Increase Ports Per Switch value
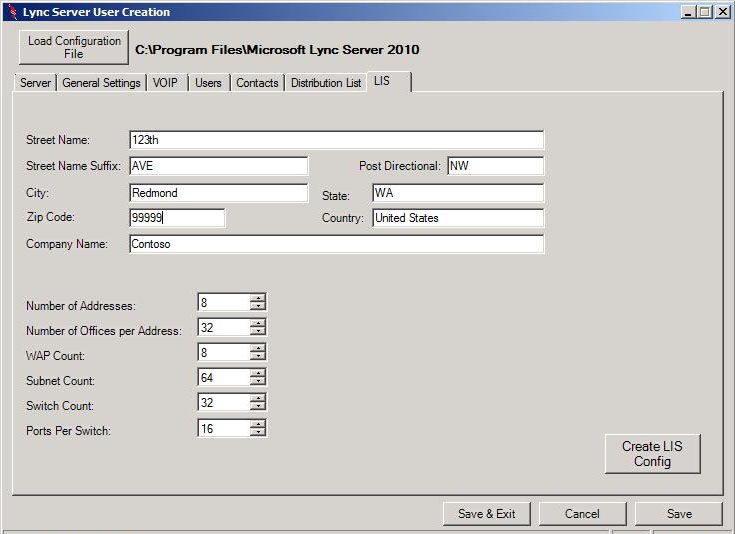 pos(258,424)
